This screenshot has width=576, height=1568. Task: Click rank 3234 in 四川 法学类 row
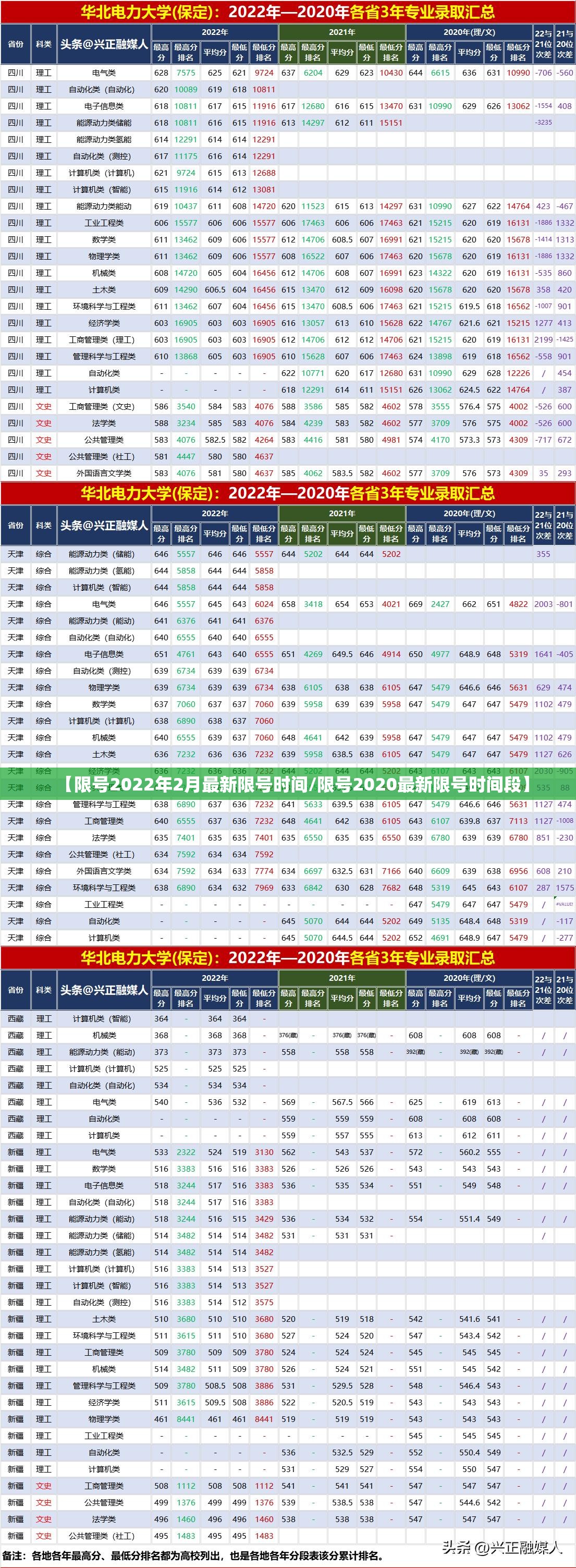point(186,423)
